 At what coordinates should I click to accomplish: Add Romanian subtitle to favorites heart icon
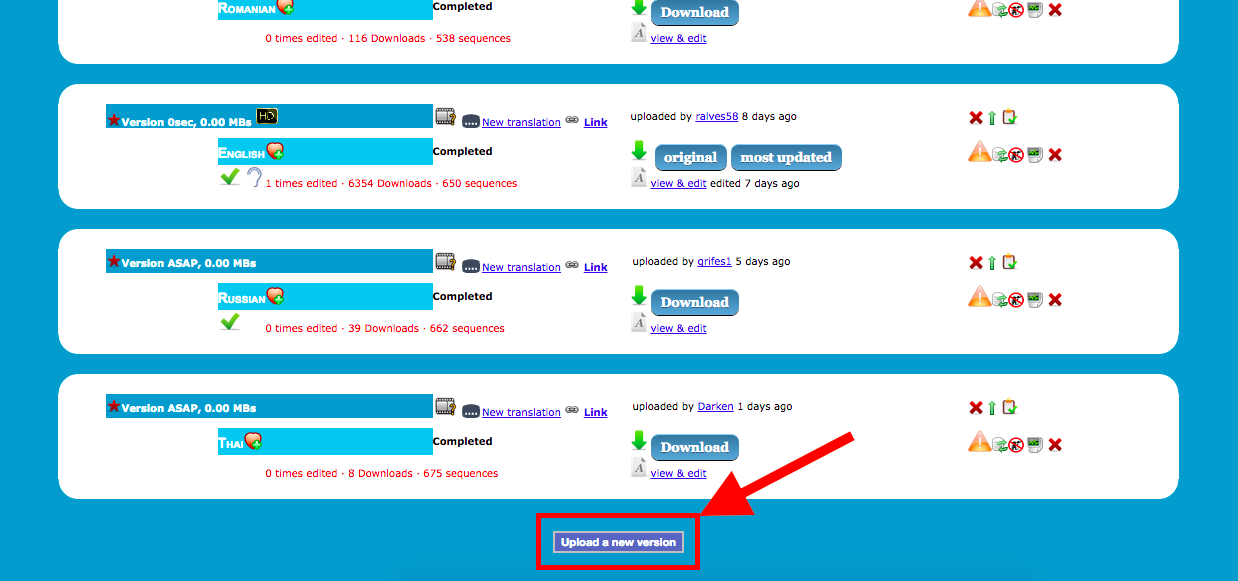[286, 6]
